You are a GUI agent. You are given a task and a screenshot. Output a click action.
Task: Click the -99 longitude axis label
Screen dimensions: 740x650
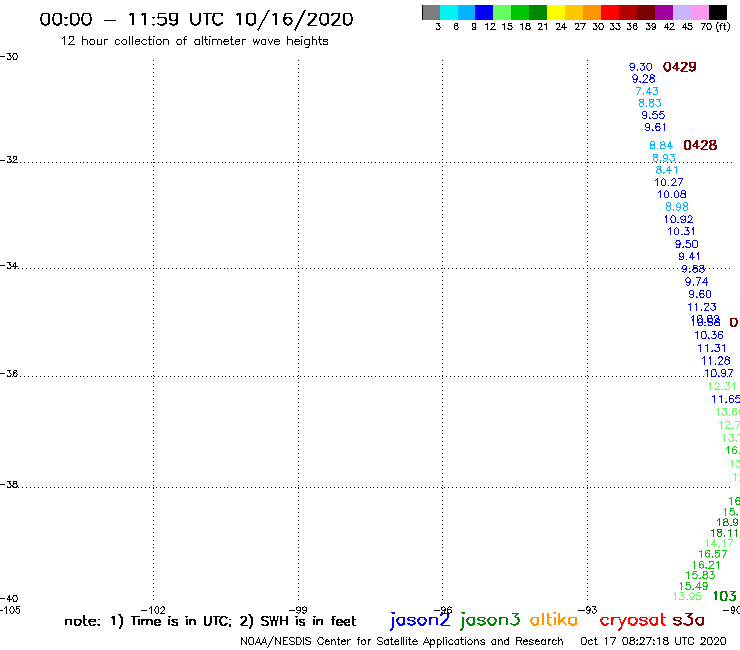pyautogui.click(x=298, y=610)
